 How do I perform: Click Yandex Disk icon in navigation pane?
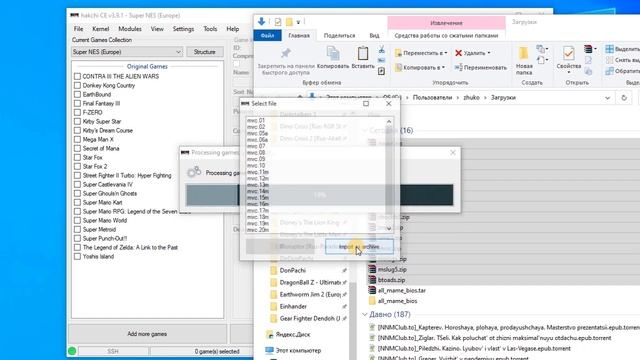pyautogui.click(x=269, y=335)
